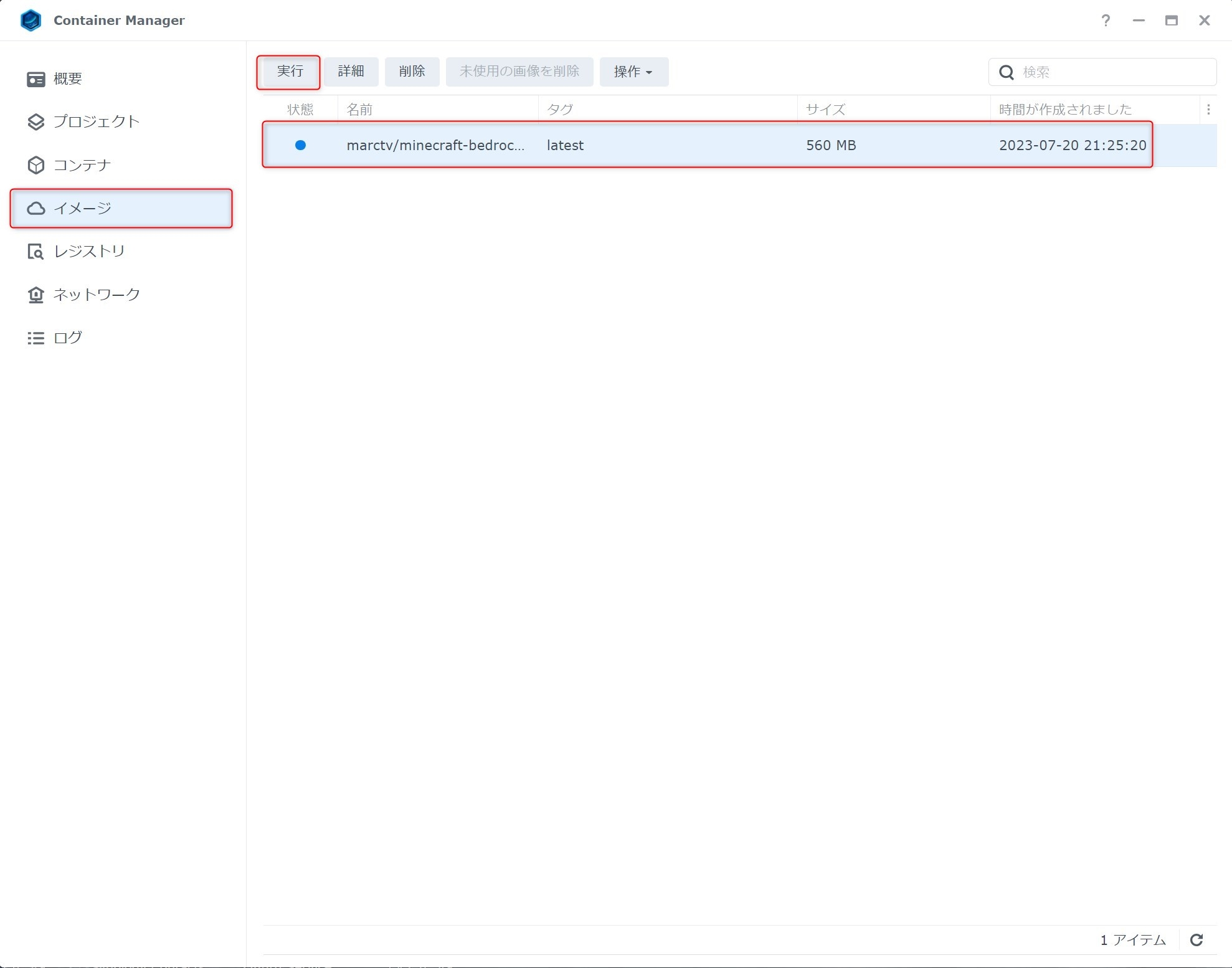Click the refresh icon at bottom right

click(x=1196, y=940)
